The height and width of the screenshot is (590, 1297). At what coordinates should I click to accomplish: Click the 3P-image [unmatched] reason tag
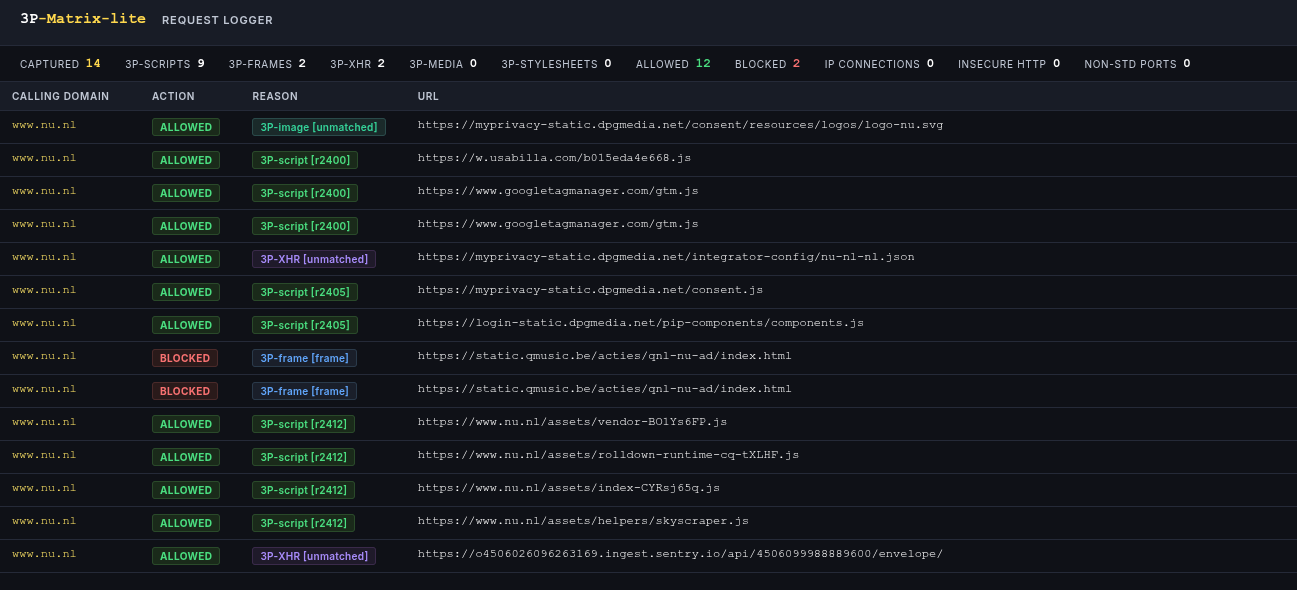click(319, 127)
